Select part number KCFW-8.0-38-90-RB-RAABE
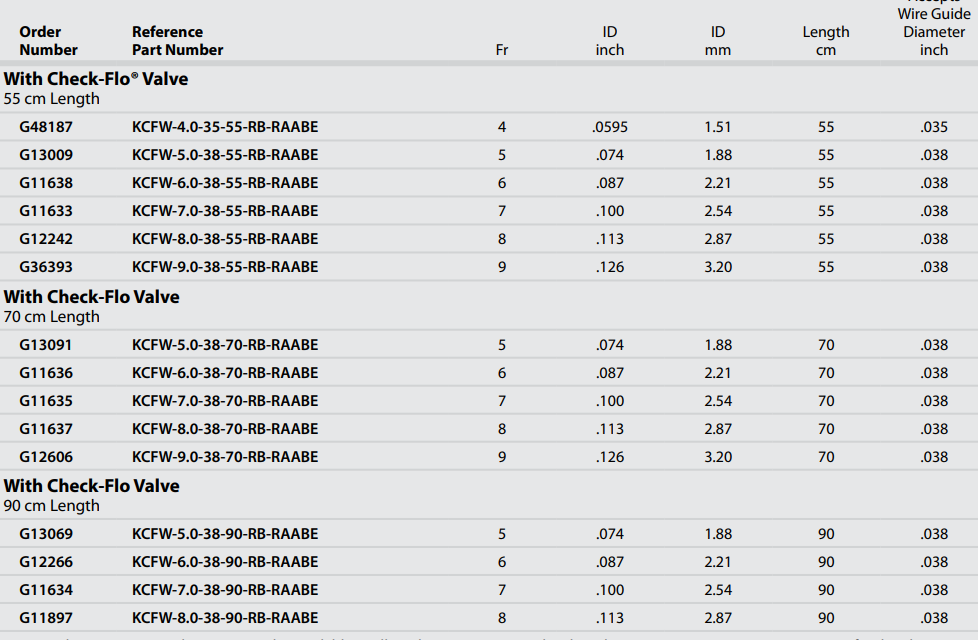 pyautogui.click(x=225, y=618)
